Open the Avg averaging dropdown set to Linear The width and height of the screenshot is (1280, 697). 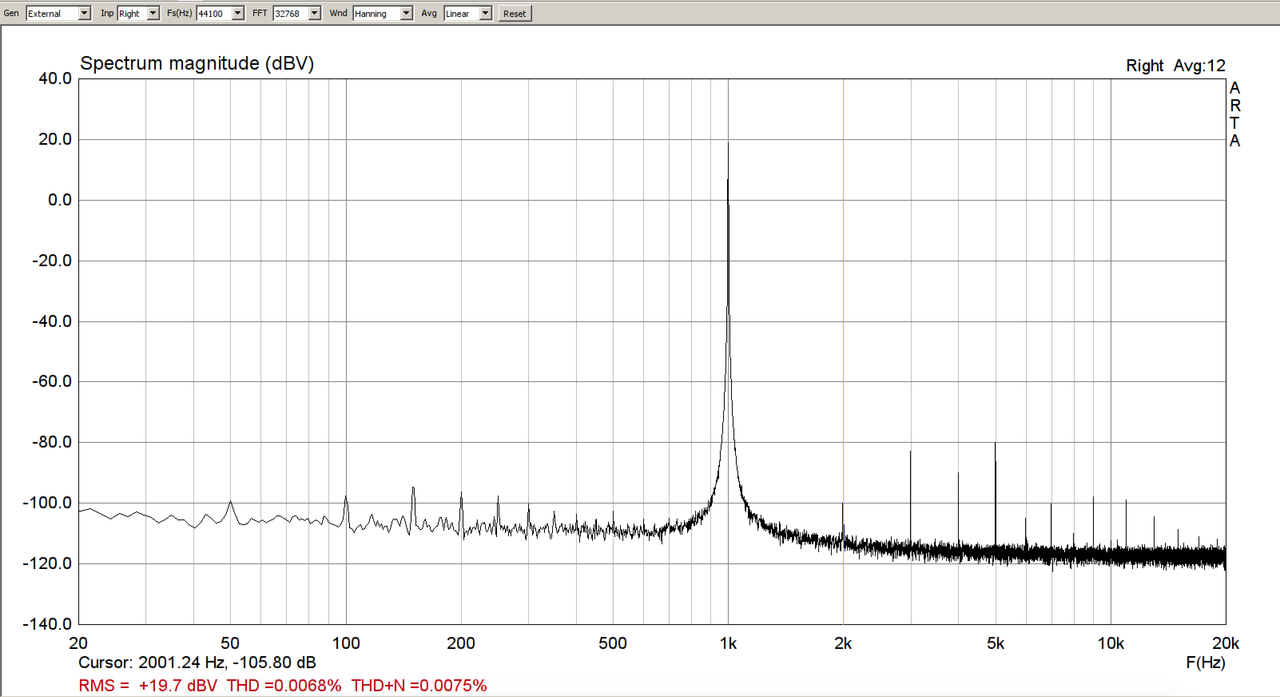coord(468,13)
